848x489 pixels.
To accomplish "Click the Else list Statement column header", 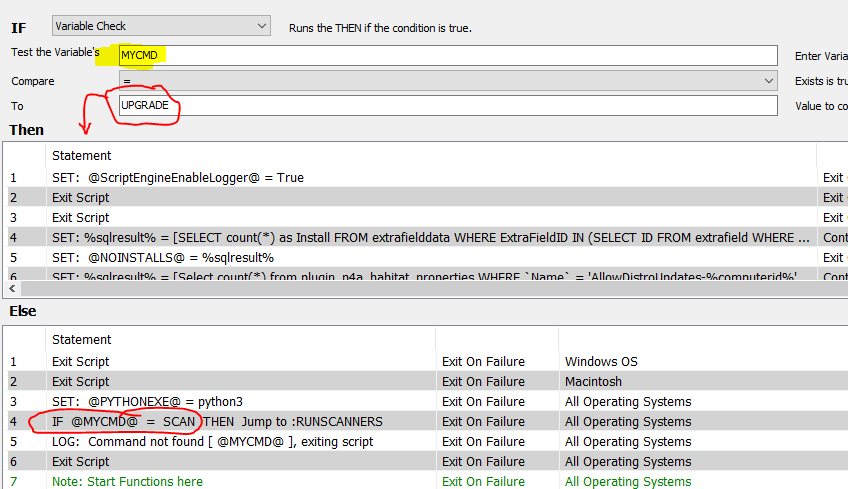I will (82, 339).
